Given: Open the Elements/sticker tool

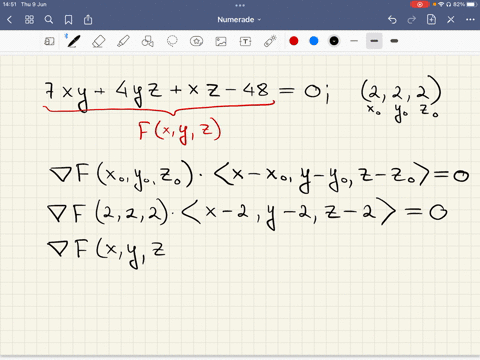Looking at the screenshot, I should 196,41.
